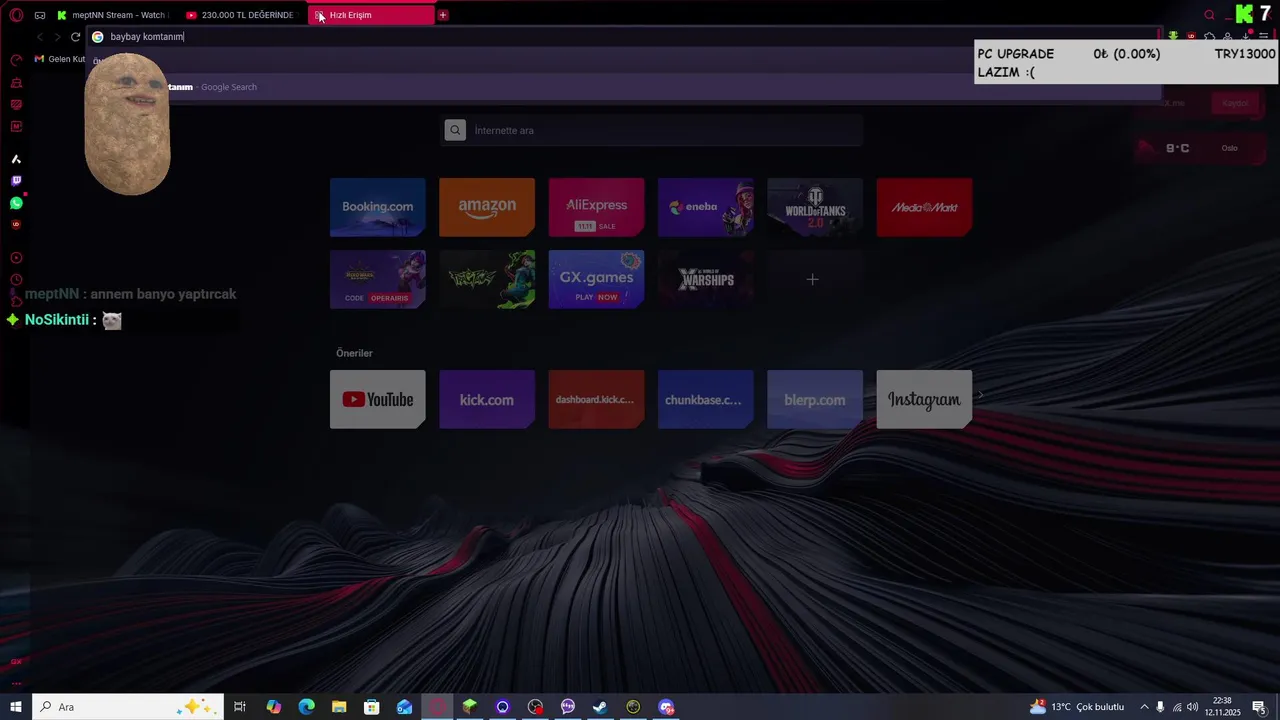1280x720 pixels.
Task: Open Steam from the taskbar
Action: pos(600,707)
